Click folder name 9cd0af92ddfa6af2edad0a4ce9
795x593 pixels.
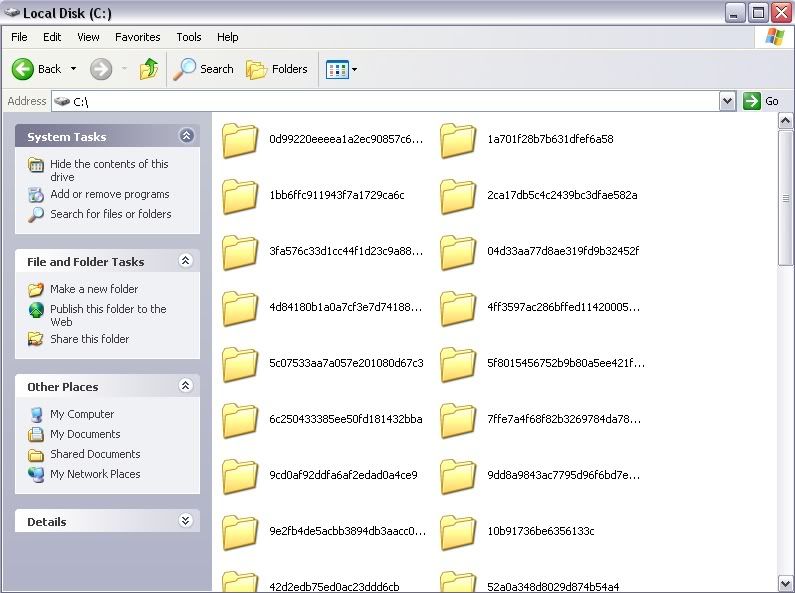coord(343,475)
